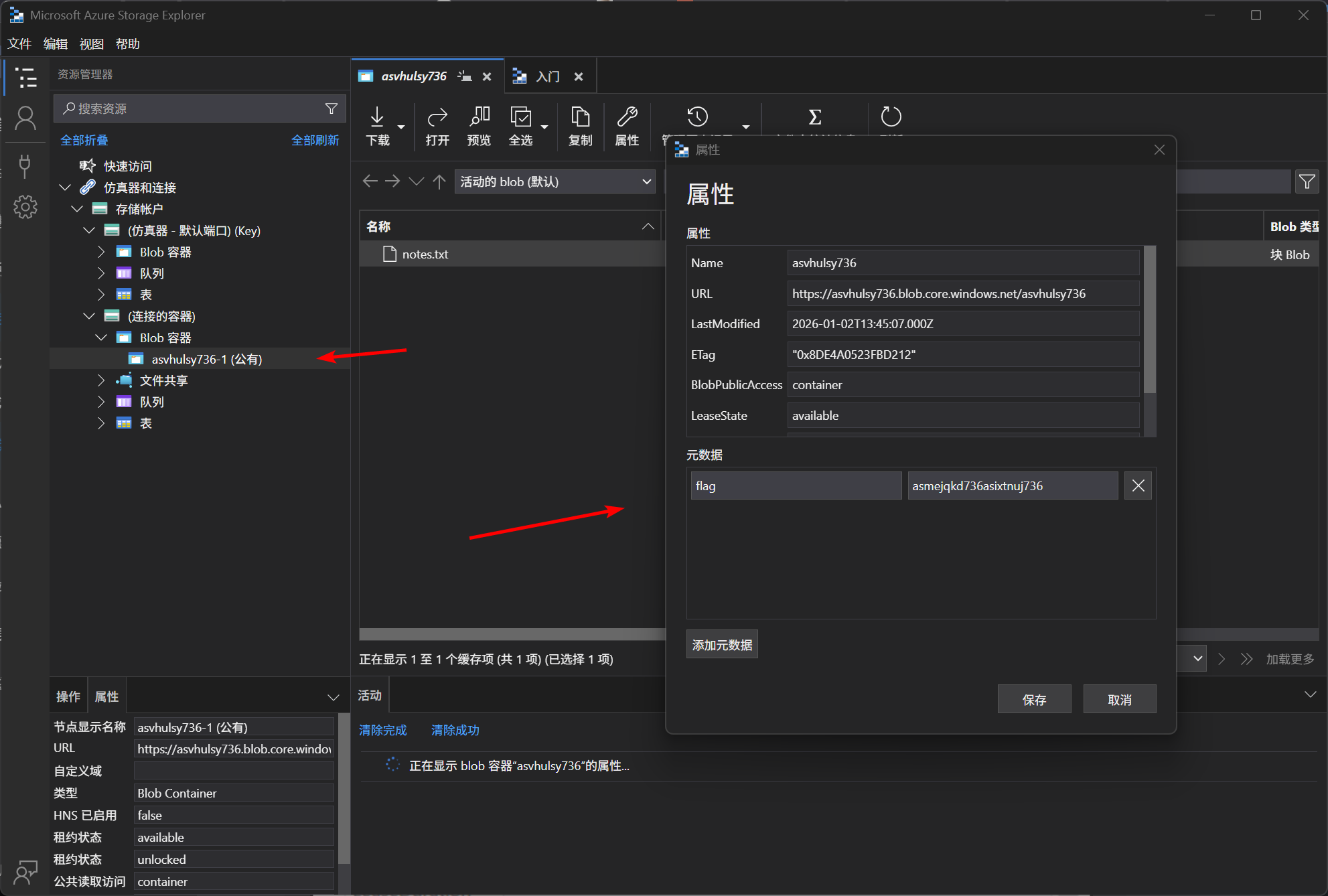The image size is (1328, 896).
Task: Click the refresh circular arrow icon
Action: [891, 117]
